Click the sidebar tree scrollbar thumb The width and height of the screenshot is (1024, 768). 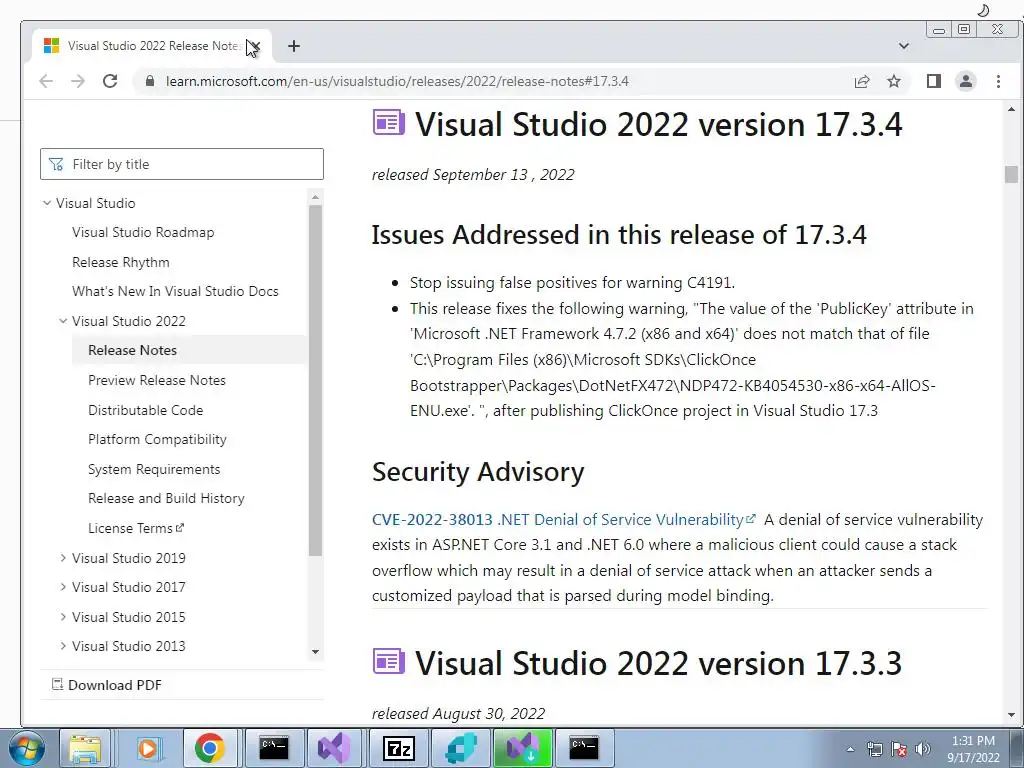(x=315, y=380)
